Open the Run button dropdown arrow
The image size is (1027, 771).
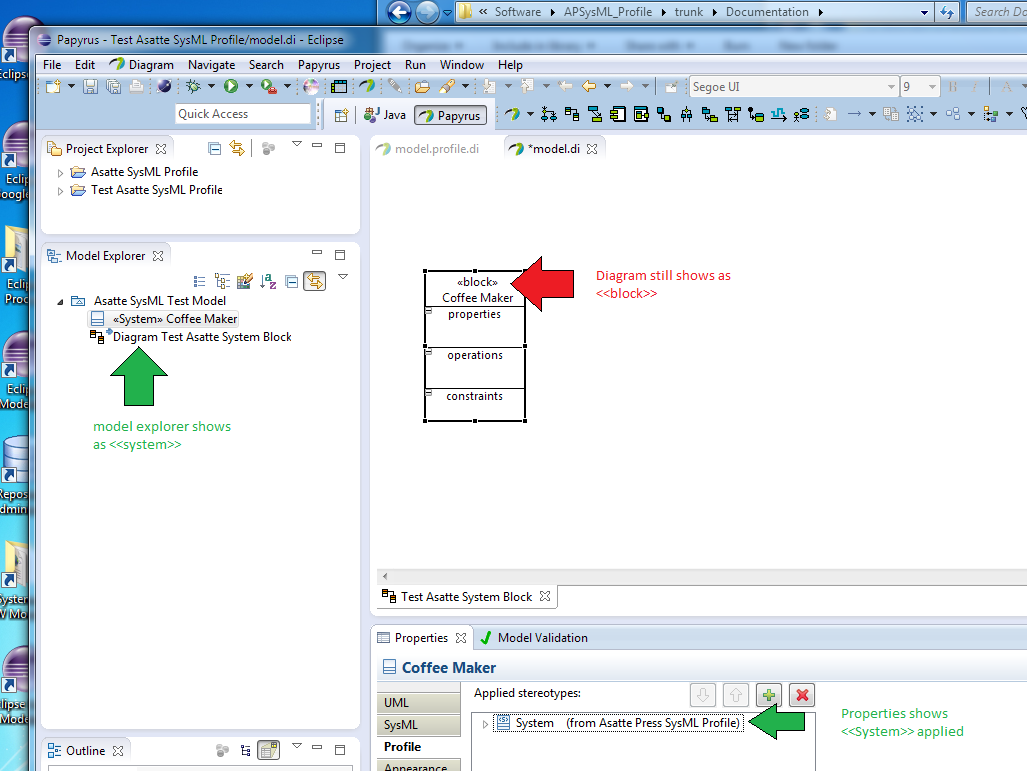[249, 86]
